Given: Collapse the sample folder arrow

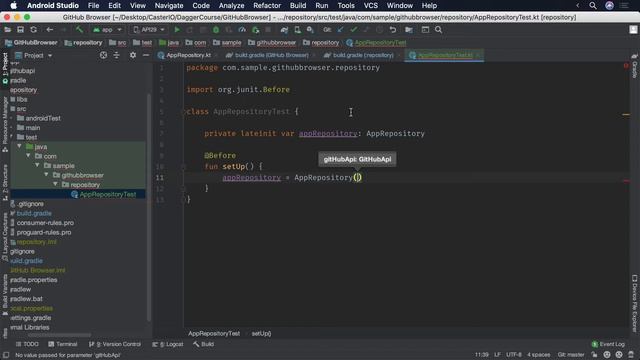Looking at the screenshot, I should click(37, 165).
